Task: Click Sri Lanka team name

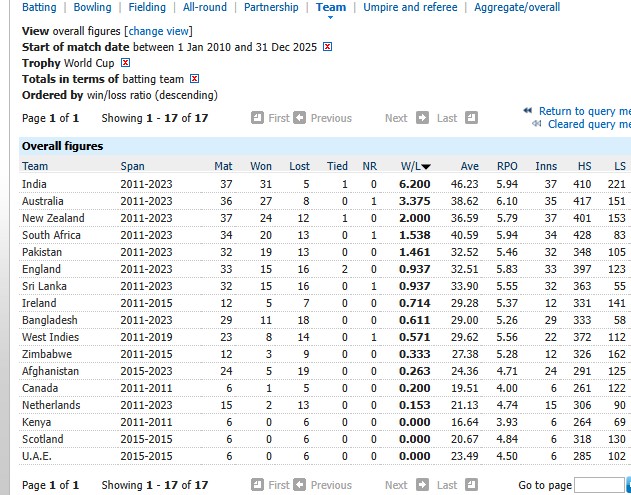Action: click(44, 286)
